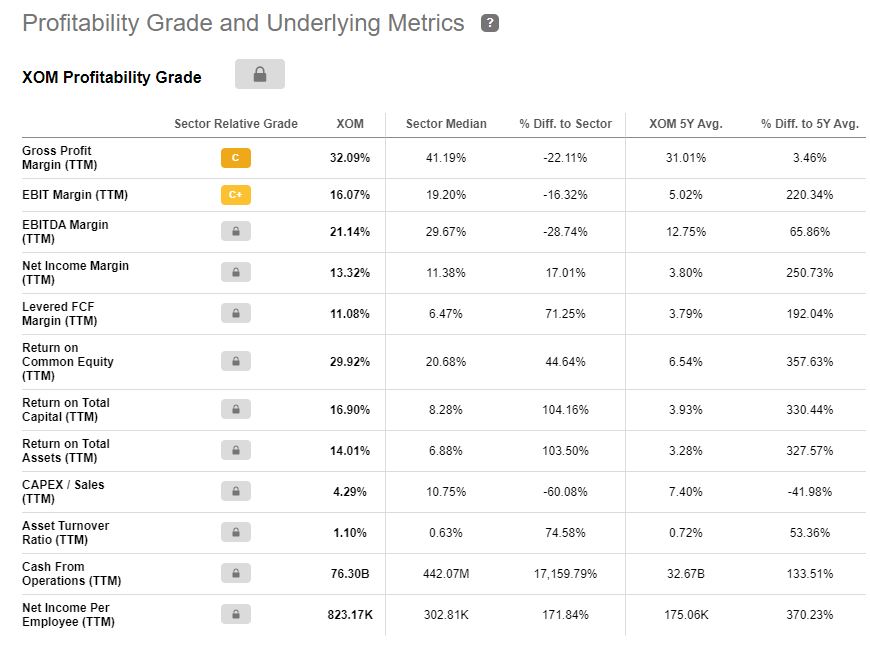Image resolution: width=870 pixels, height=645 pixels.
Task: Unlock the Levered FCF Margin grade
Action: point(236,313)
